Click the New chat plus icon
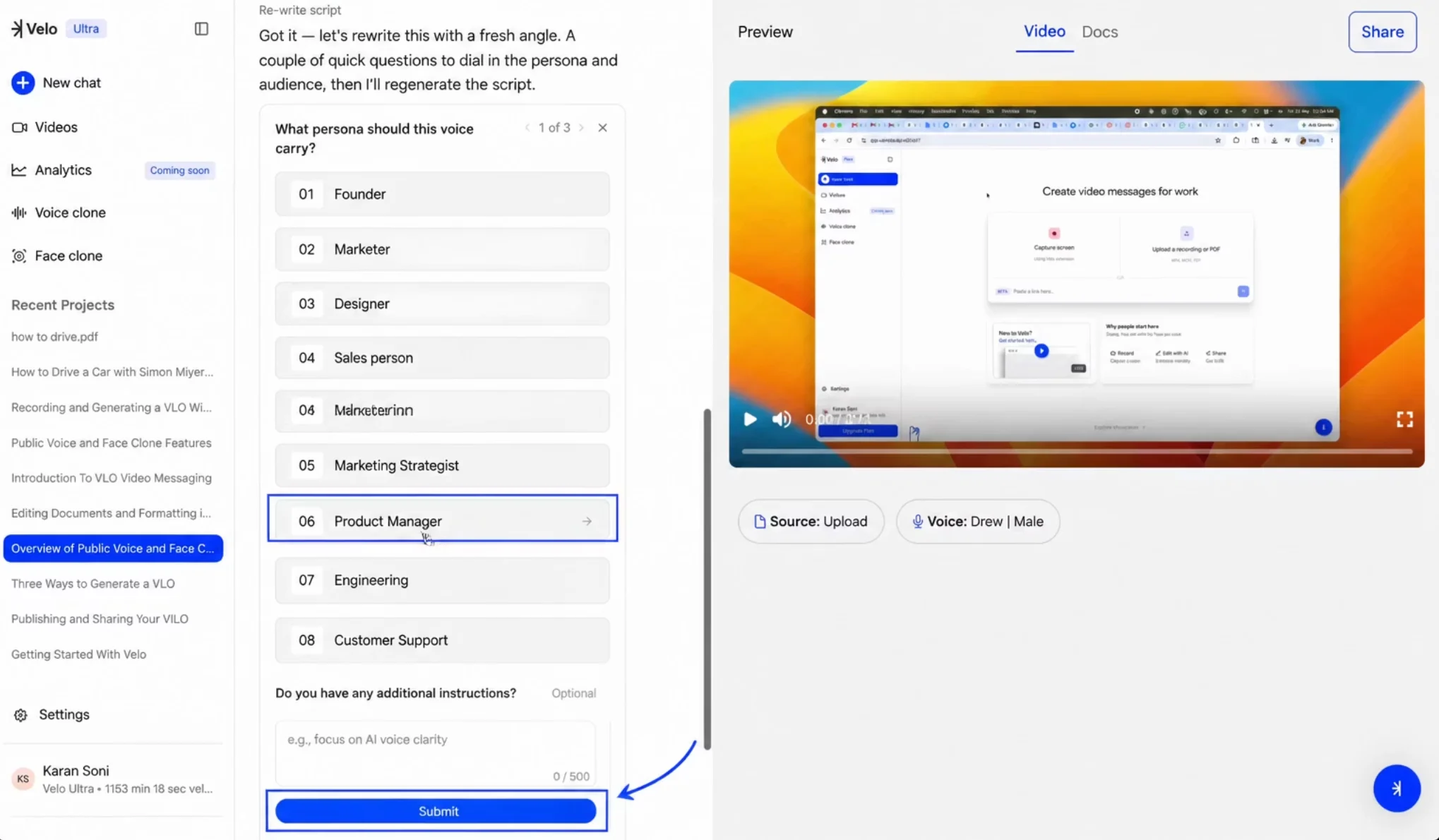Screen dimensions: 1439x840 pos(23,83)
